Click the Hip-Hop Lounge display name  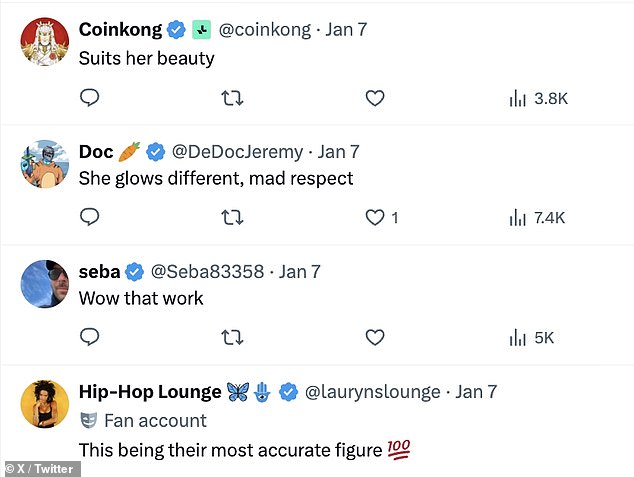(x=150, y=392)
